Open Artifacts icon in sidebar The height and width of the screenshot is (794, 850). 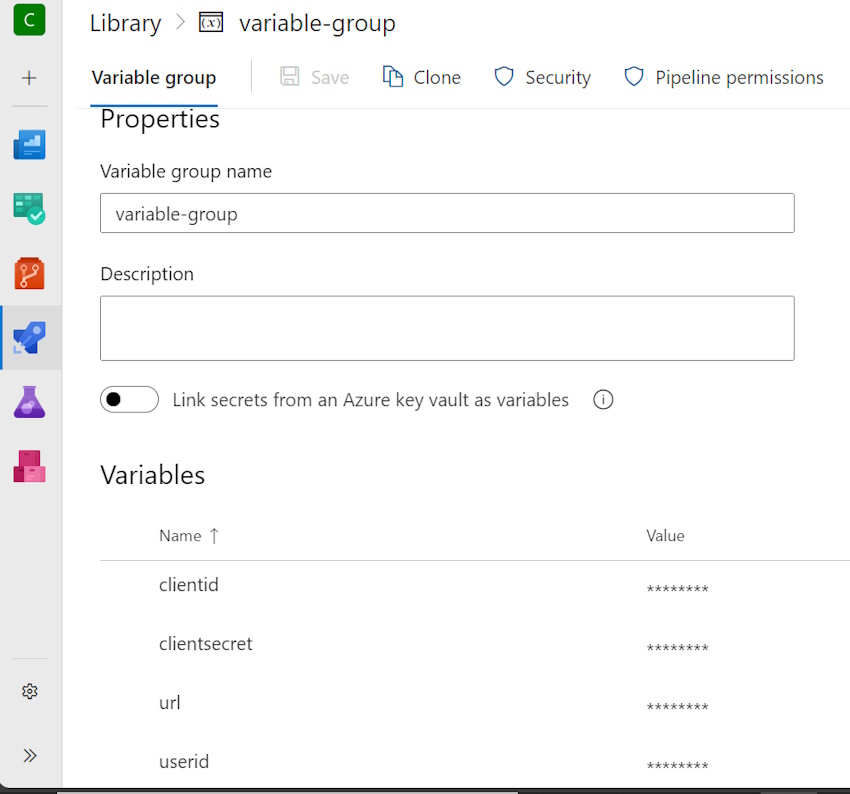tap(30, 466)
